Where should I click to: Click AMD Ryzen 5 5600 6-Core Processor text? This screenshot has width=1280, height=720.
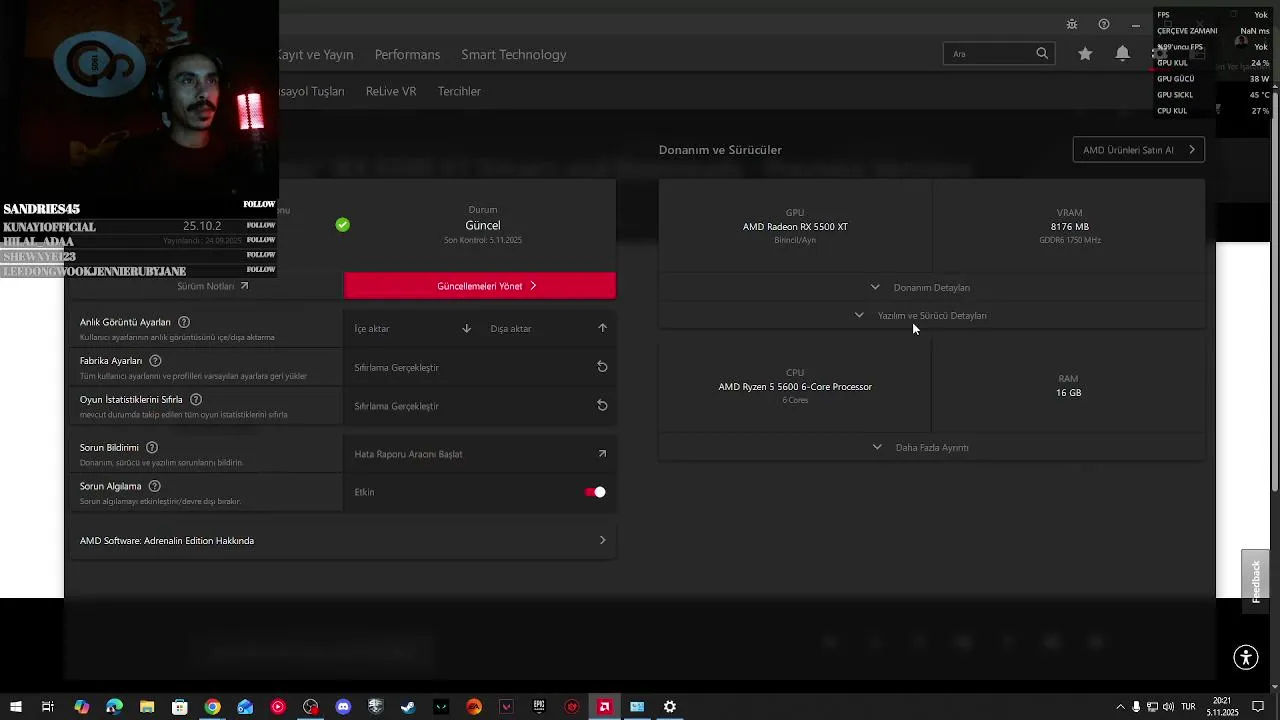point(795,387)
